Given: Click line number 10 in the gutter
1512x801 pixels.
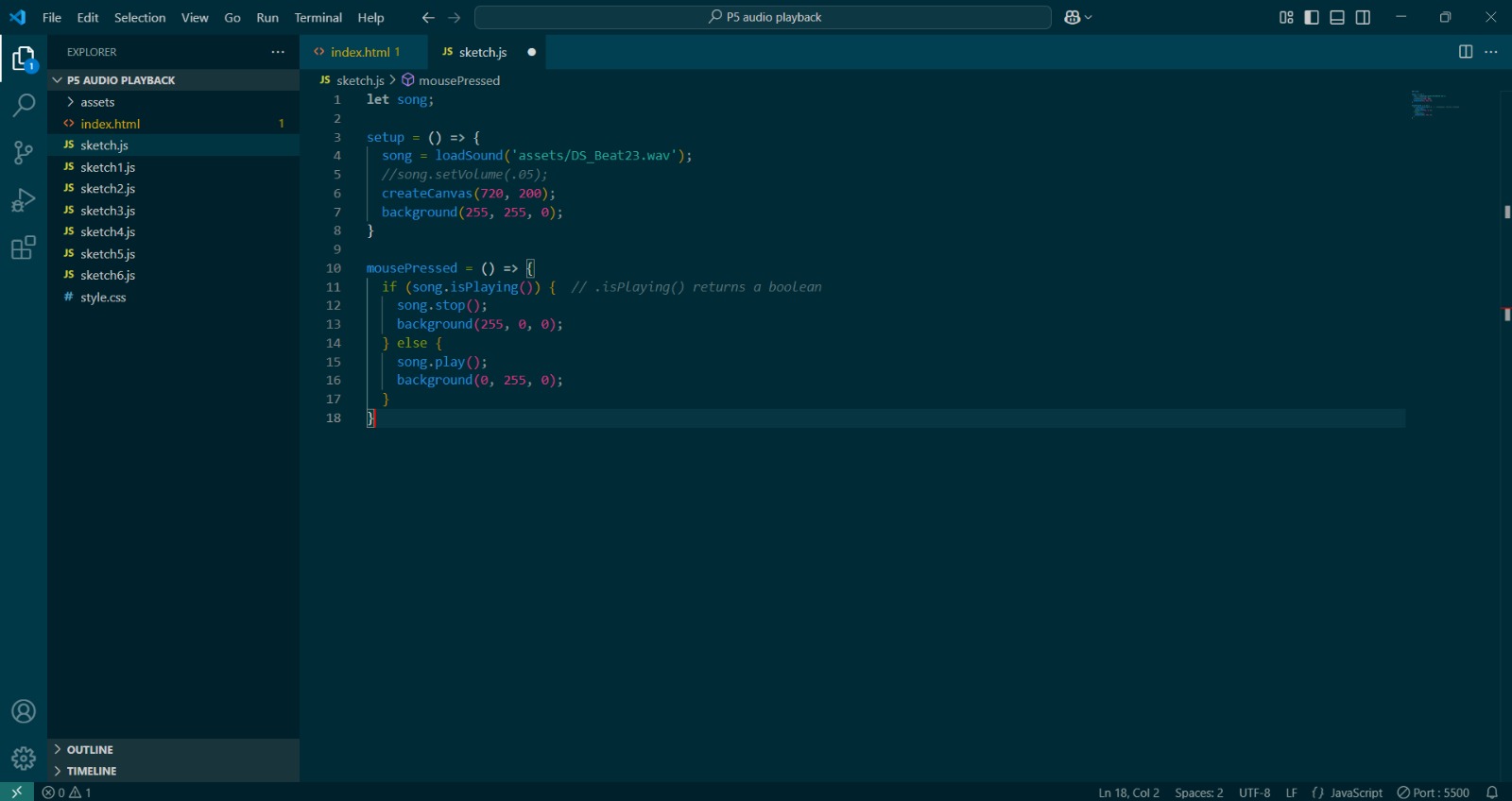Looking at the screenshot, I should (x=334, y=268).
